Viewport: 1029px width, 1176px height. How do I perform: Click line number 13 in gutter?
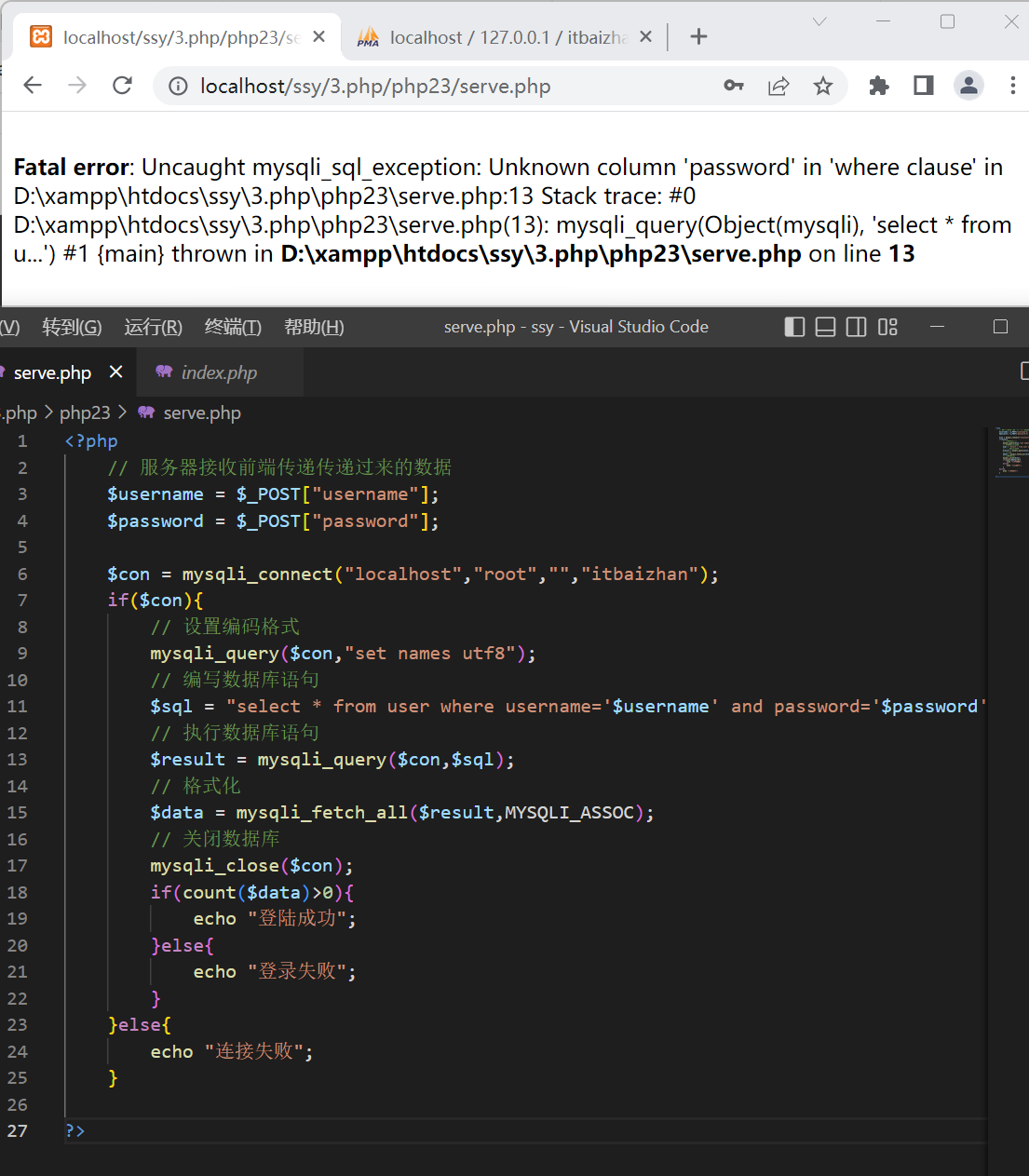(x=17, y=759)
